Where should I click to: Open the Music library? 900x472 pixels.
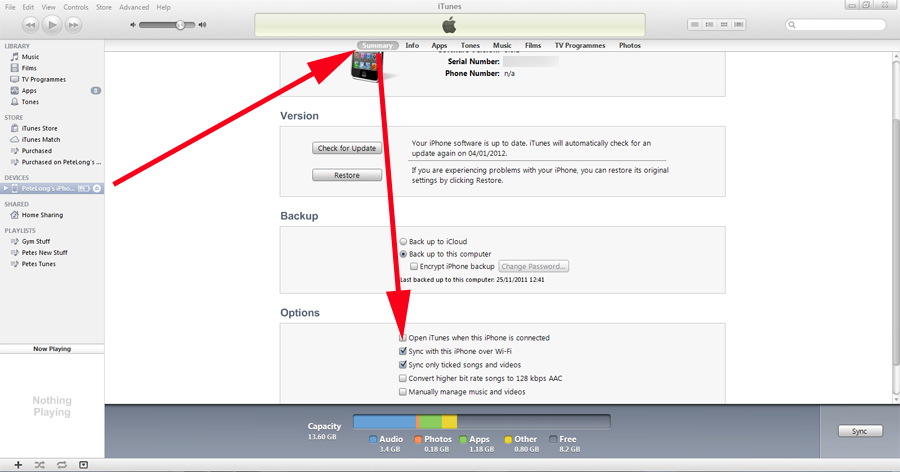pos(30,57)
